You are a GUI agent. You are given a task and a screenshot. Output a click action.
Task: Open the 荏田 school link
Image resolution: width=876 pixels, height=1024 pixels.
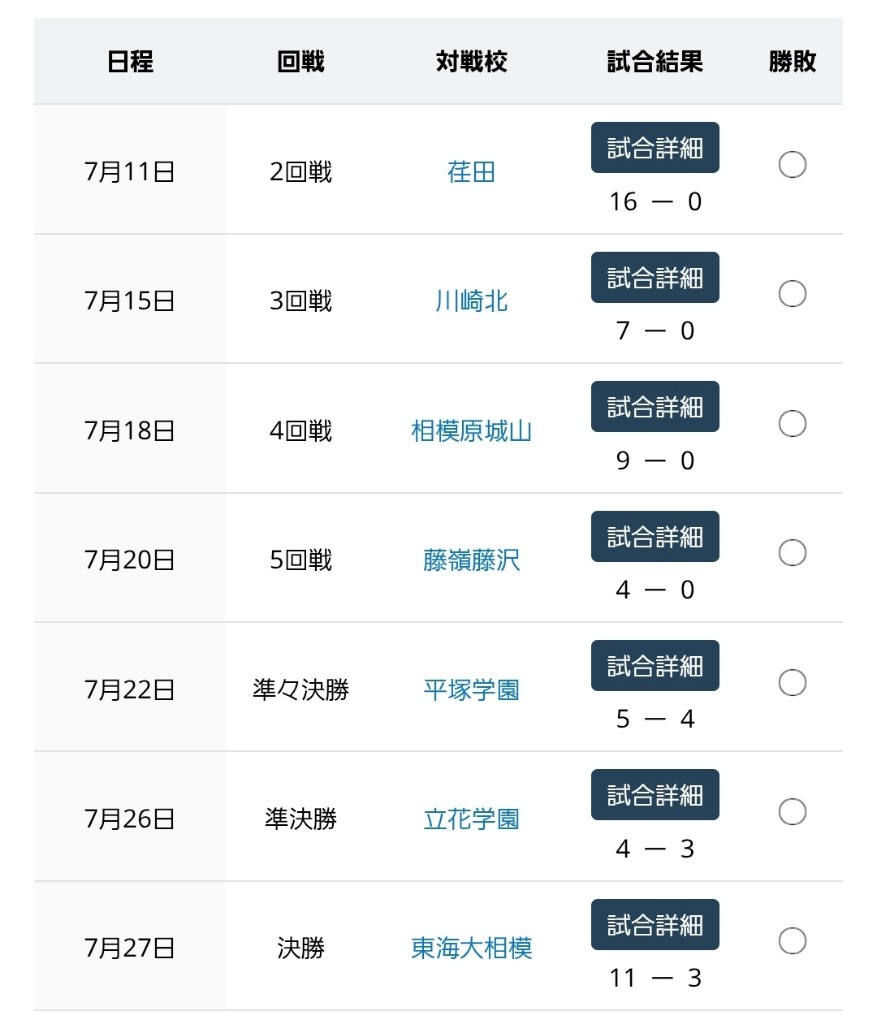(471, 172)
